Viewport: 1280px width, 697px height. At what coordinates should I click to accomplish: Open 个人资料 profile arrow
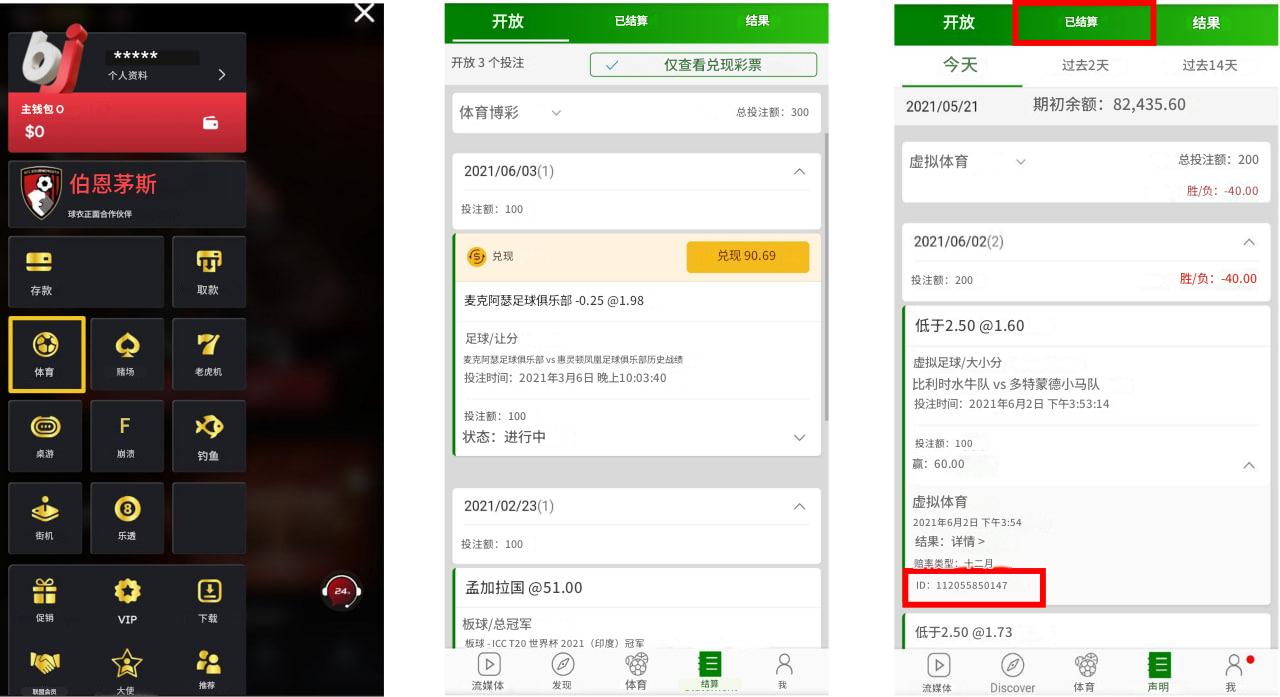tap(222, 75)
